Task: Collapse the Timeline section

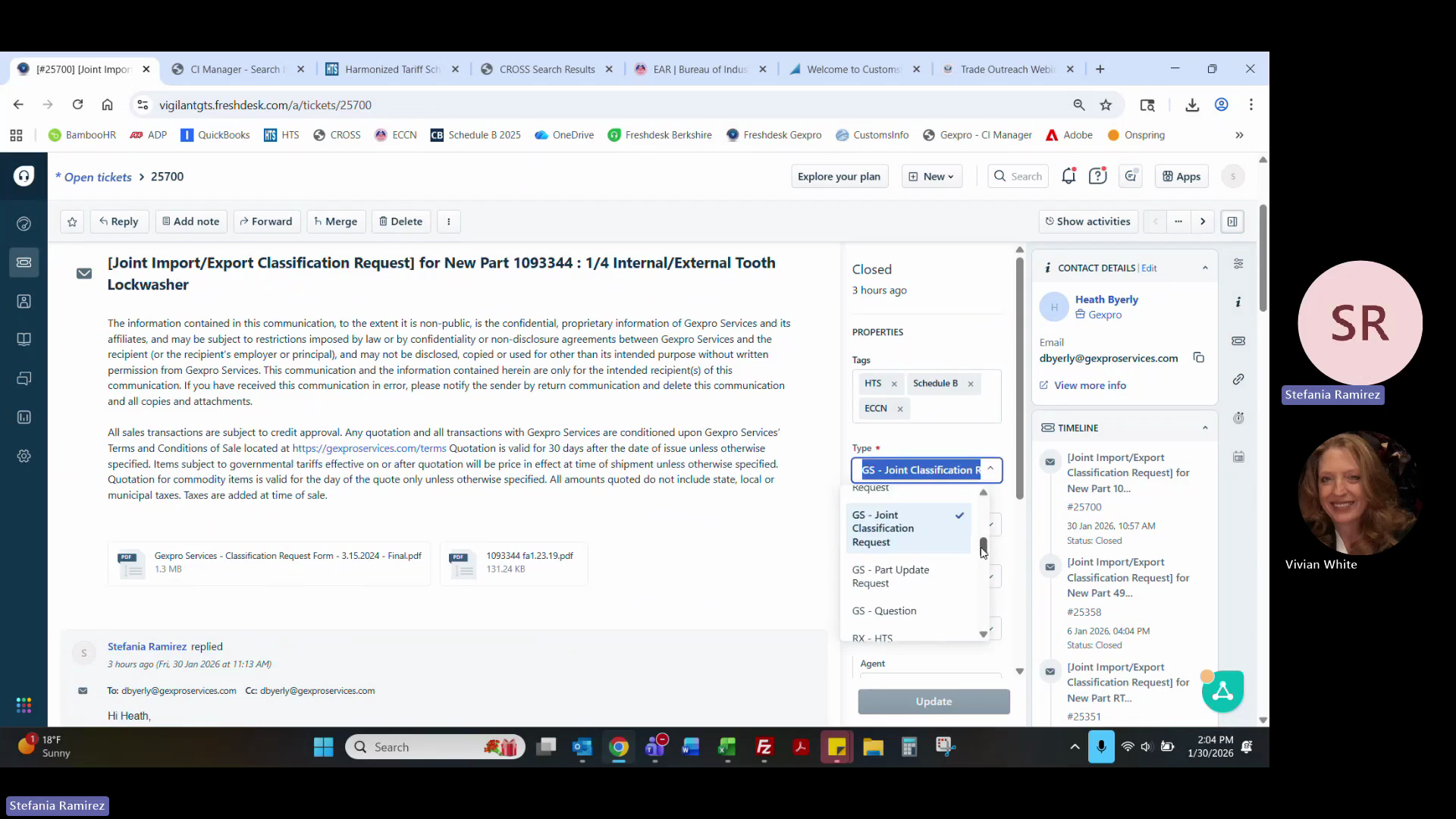Action: click(x=1205, y=428)
